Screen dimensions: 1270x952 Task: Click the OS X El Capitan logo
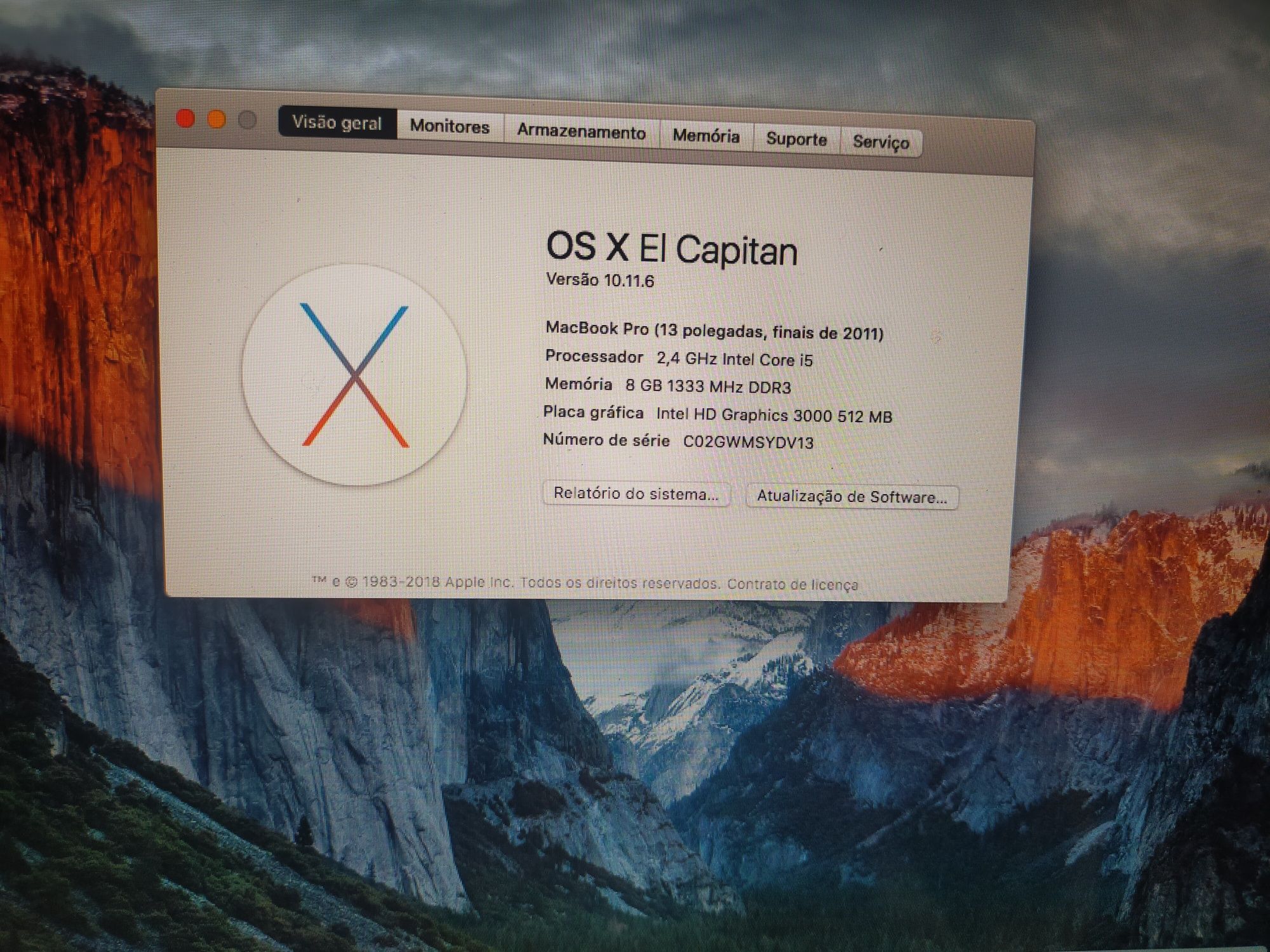(354, 374)
